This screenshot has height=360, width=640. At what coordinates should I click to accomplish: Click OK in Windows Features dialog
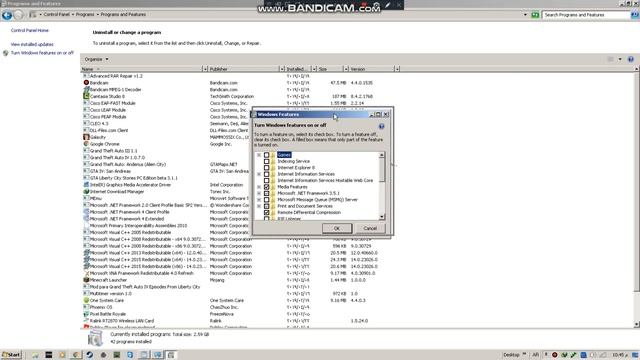click(337, 228)
